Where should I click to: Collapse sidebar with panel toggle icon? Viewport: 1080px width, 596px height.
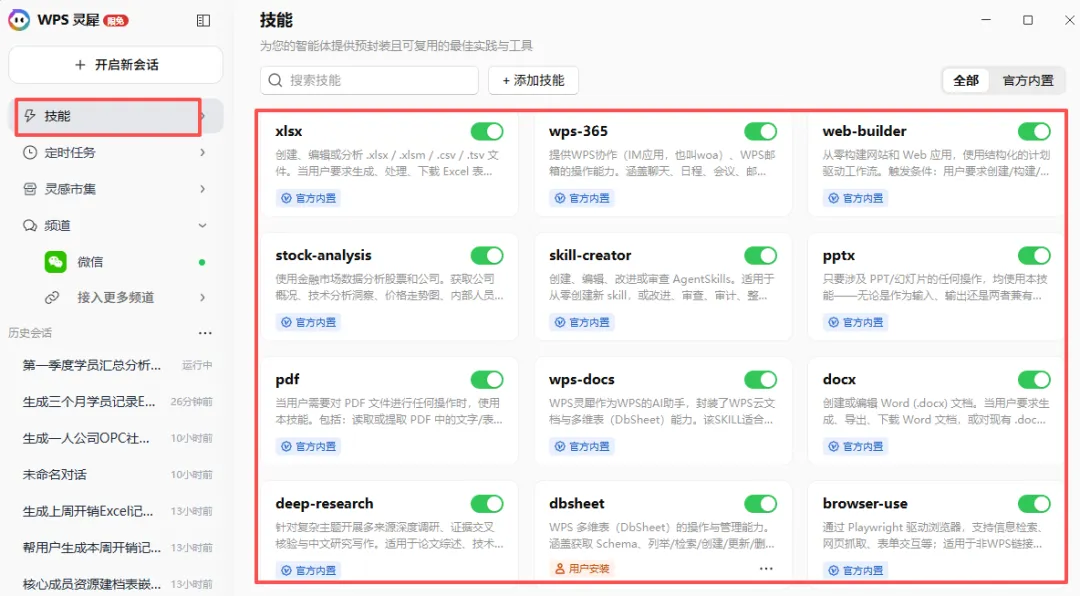(203, 21)
